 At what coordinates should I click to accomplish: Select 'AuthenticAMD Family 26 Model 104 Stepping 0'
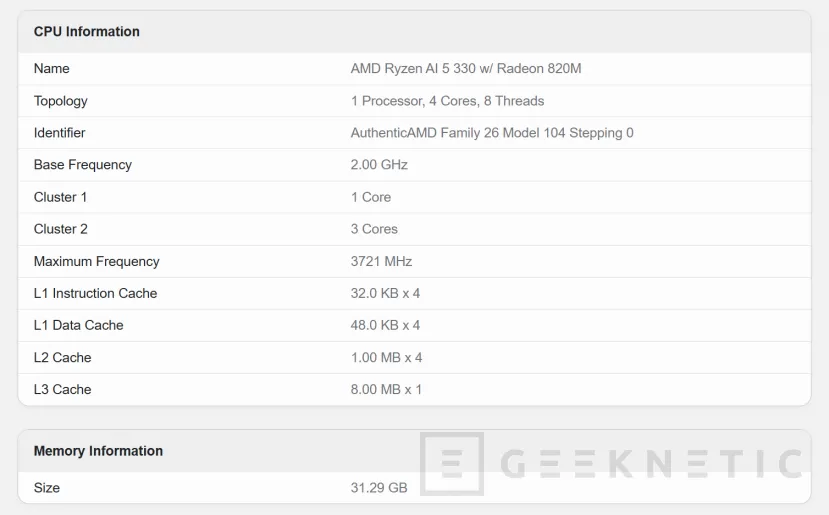coord(492,133)
